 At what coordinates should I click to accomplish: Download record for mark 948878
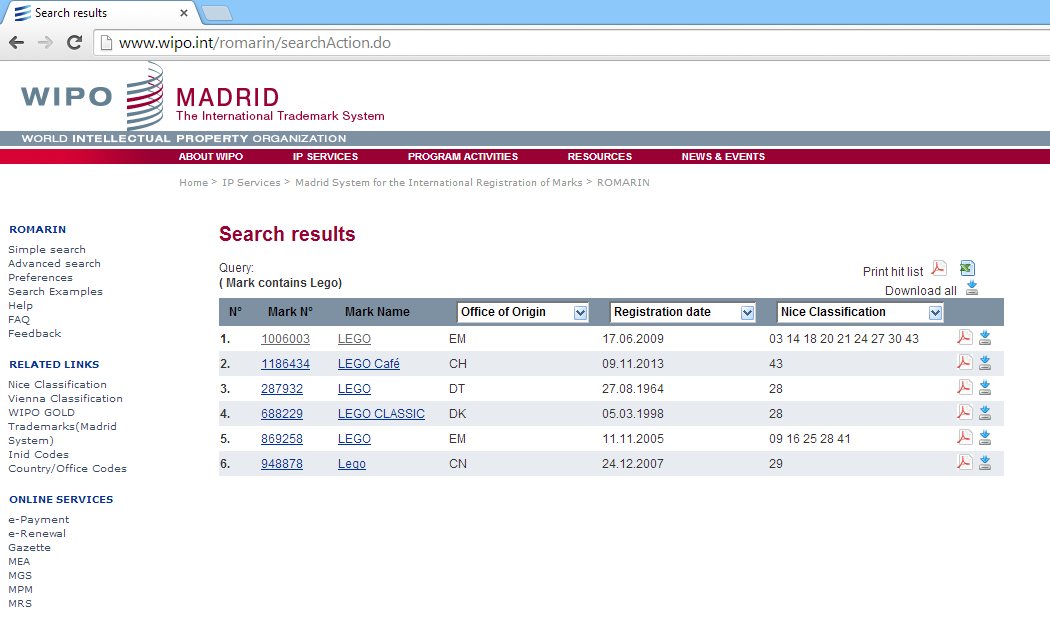pos(985,463)
